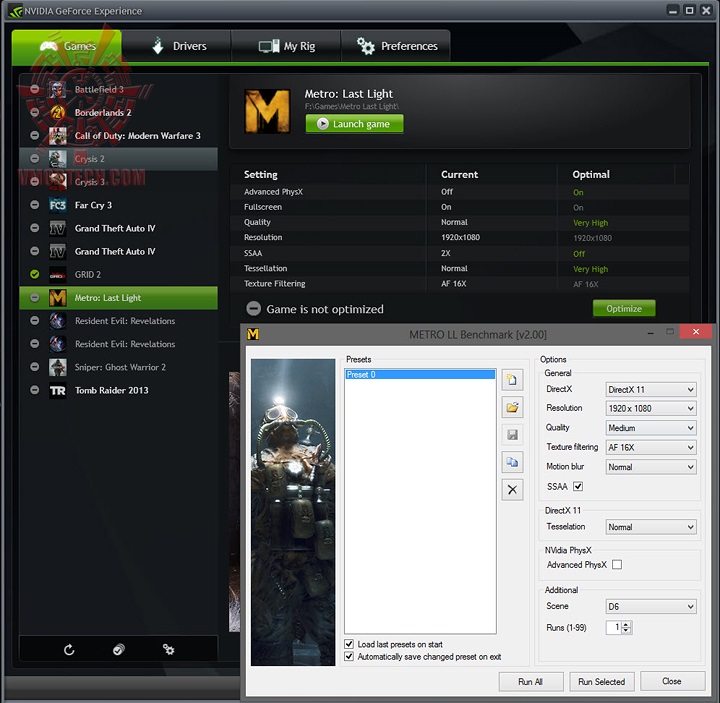Uncheck Automatically save changed preset on exit
The image size is (720, 703).
pos(349,656)
